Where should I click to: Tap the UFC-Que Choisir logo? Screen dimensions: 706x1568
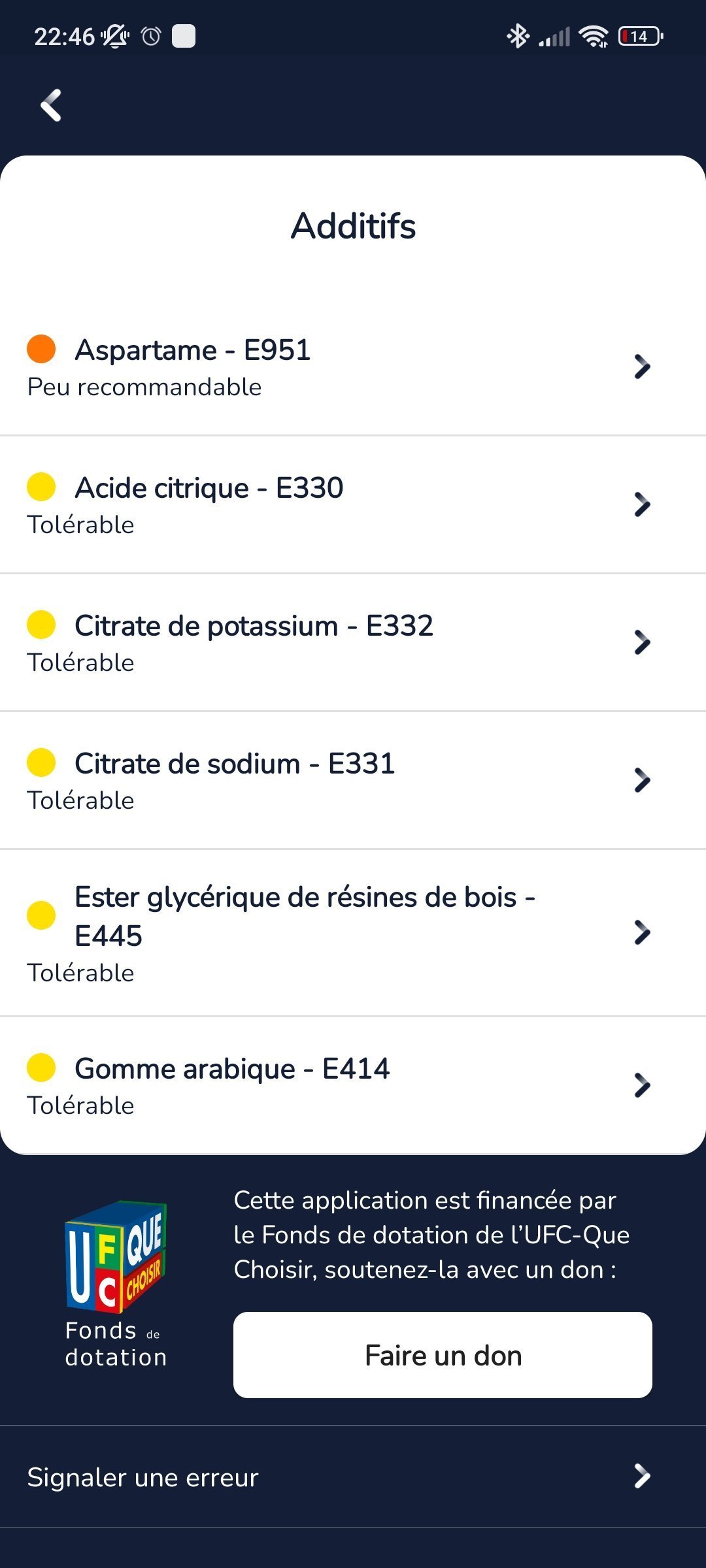116,1257
